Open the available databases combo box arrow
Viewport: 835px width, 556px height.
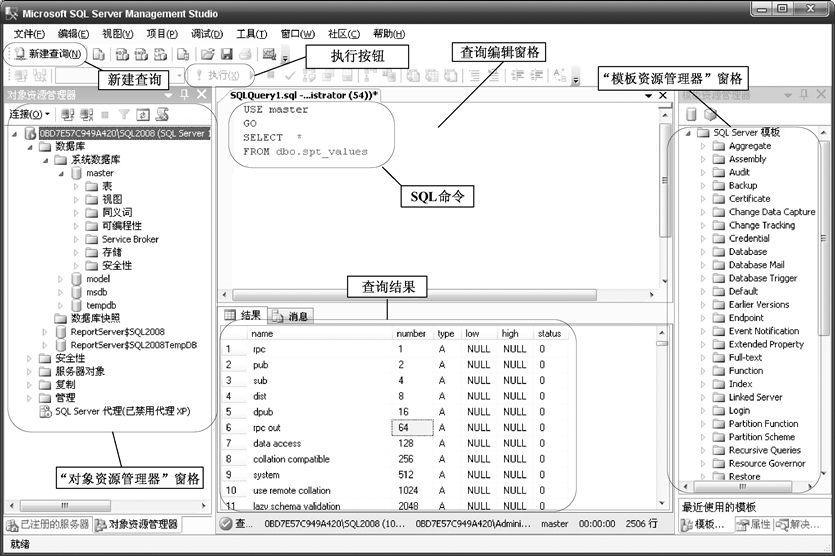pyautogui.click(x=179, y=75)
